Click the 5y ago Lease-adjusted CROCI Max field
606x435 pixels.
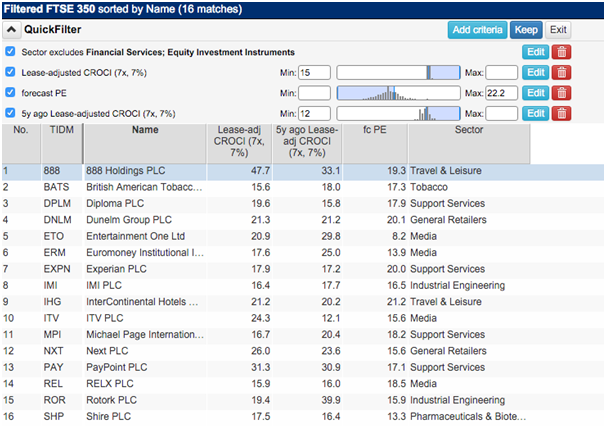502,114
